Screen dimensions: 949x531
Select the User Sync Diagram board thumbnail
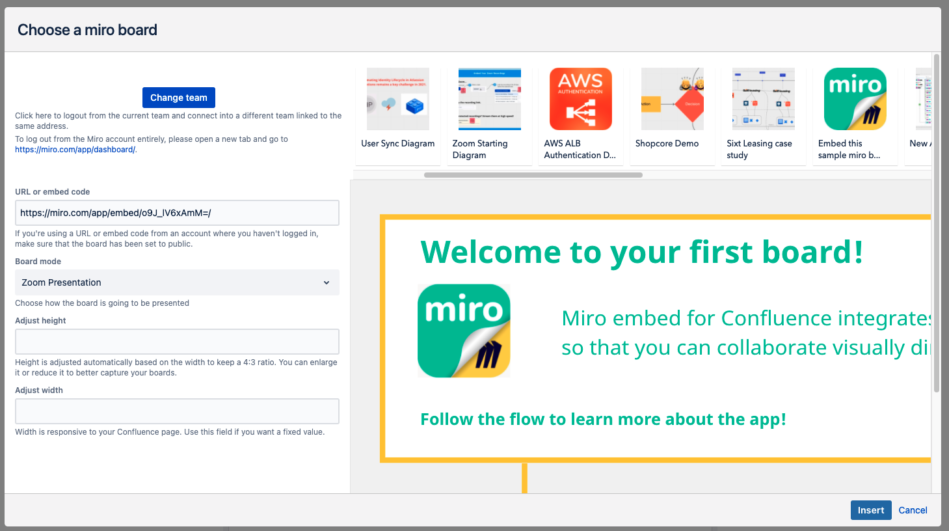[x=398, y=99]
